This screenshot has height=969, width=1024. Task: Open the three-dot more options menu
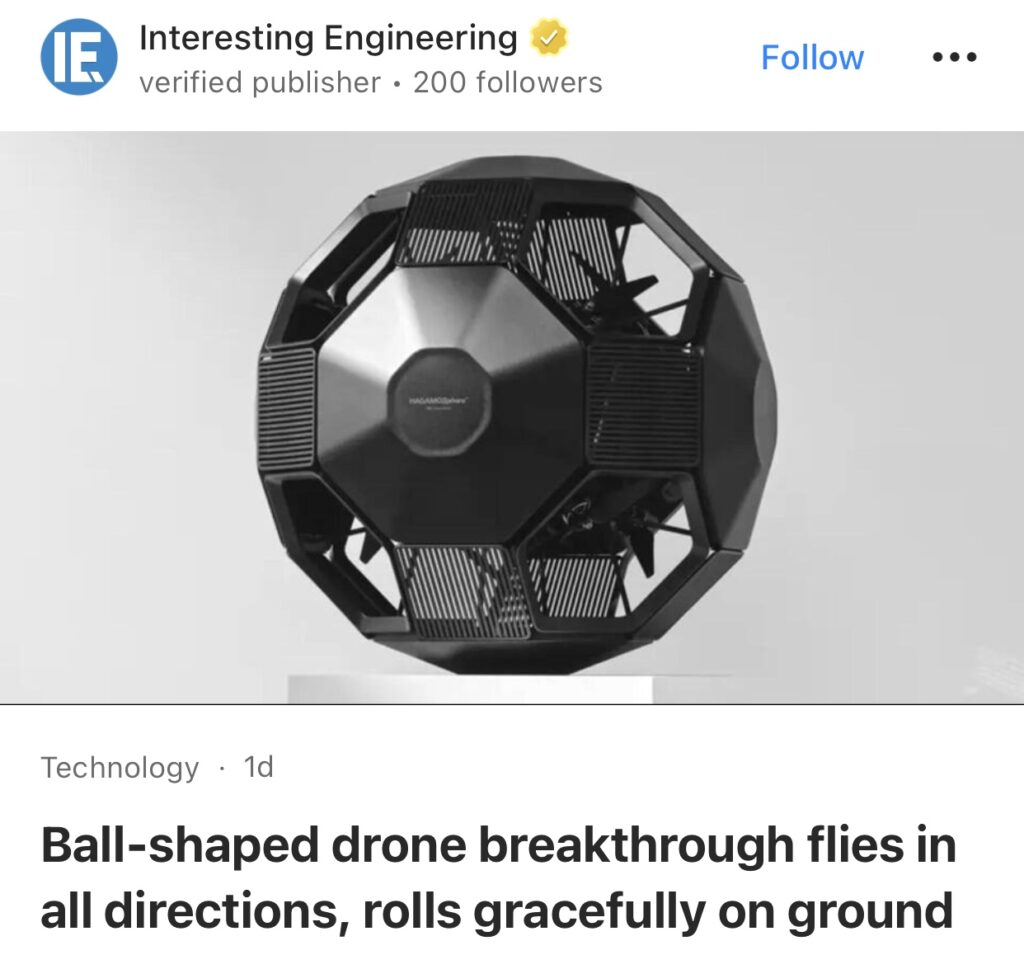[x=954, y=57]
